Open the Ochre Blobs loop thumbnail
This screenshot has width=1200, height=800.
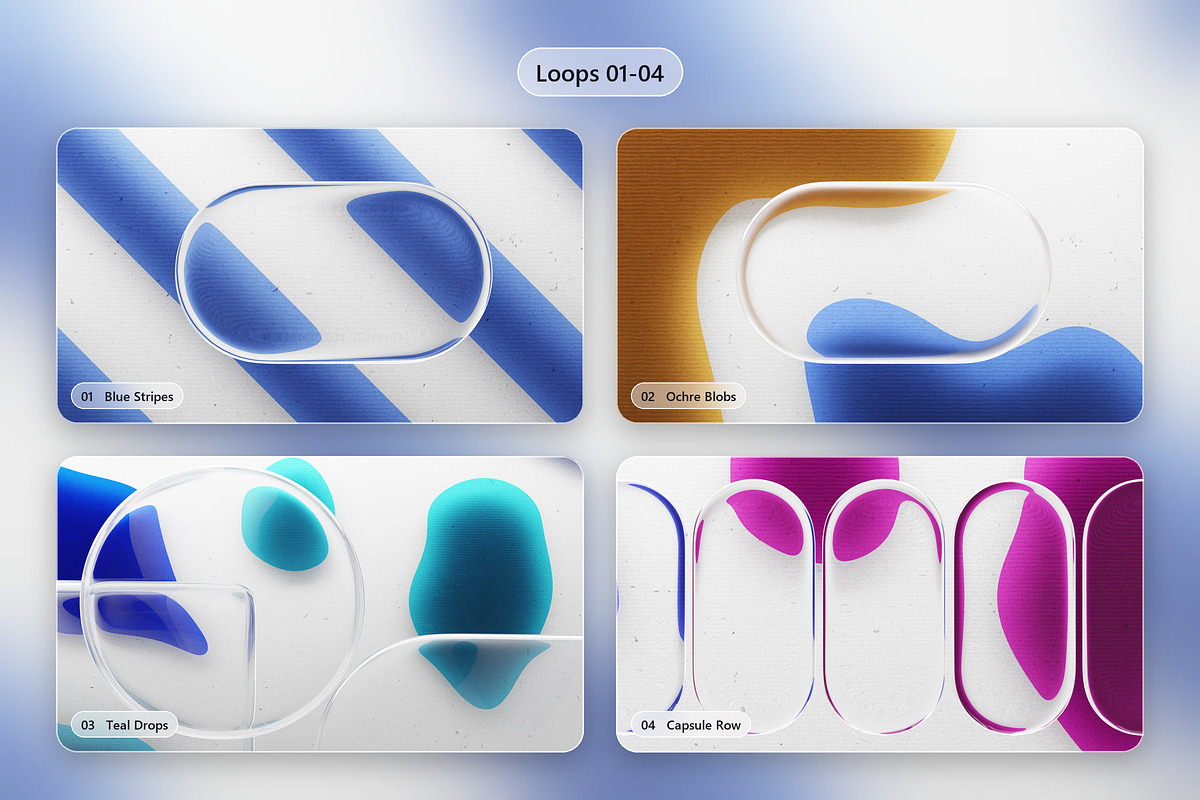[880, 275]
